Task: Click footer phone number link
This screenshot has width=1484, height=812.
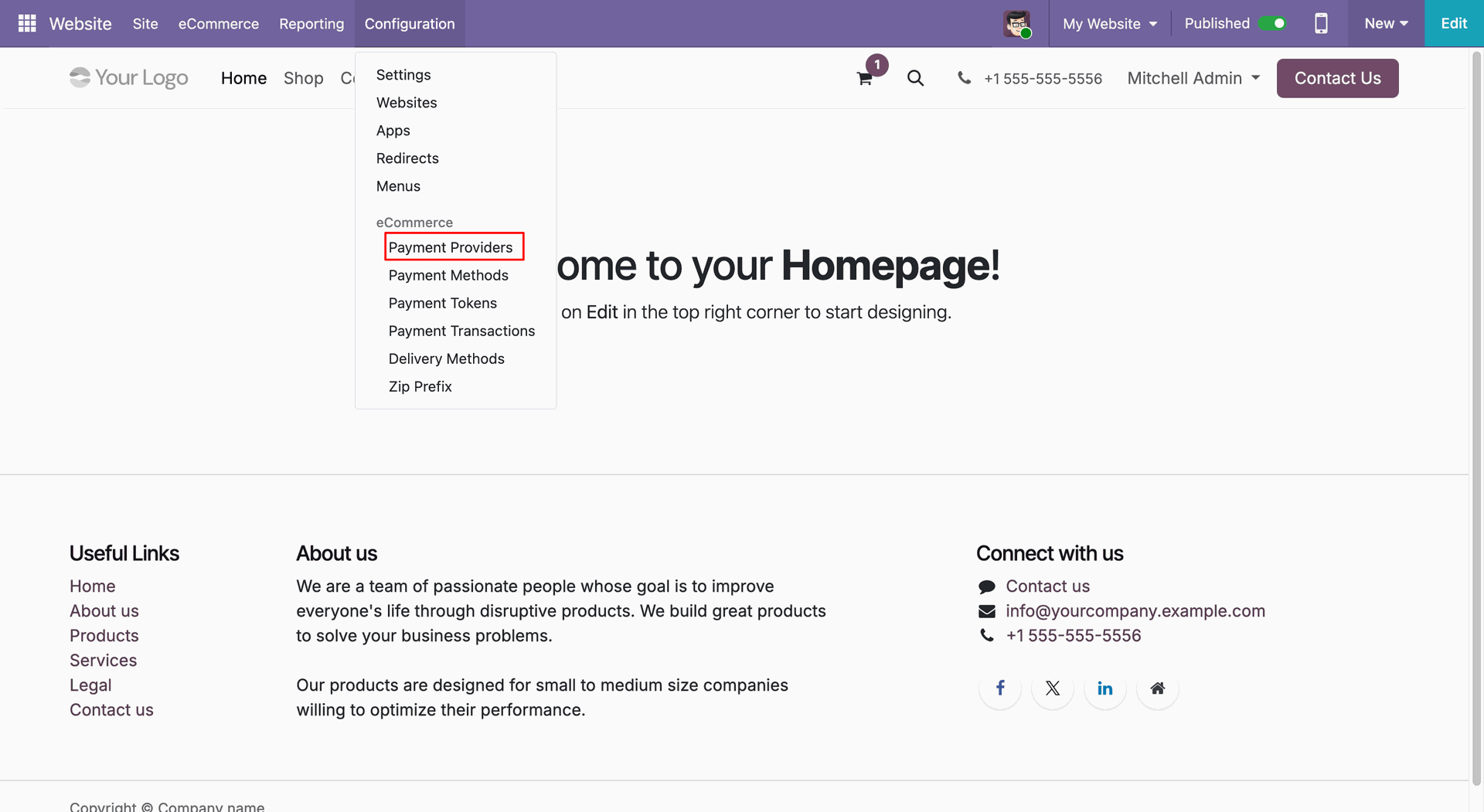Action: [x=1073, y=636]
